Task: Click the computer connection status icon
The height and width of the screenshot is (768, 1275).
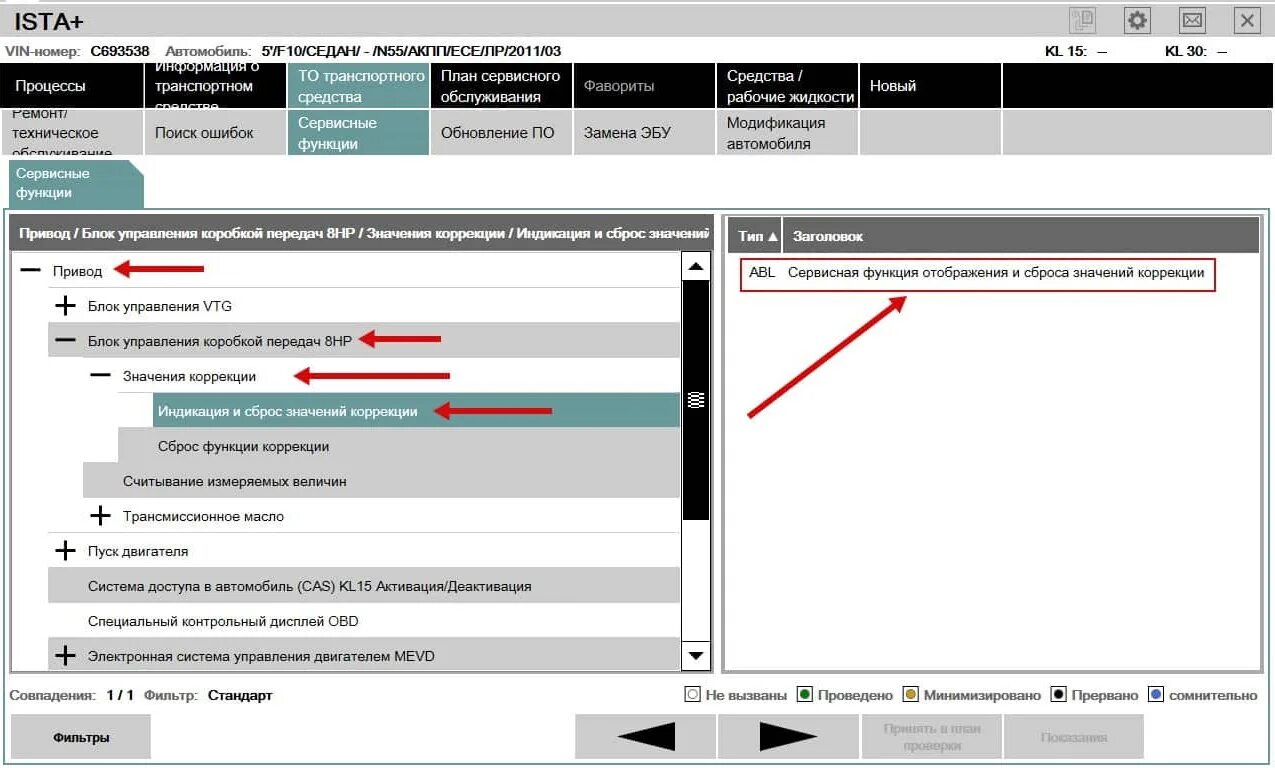Action: point(1082,21)
